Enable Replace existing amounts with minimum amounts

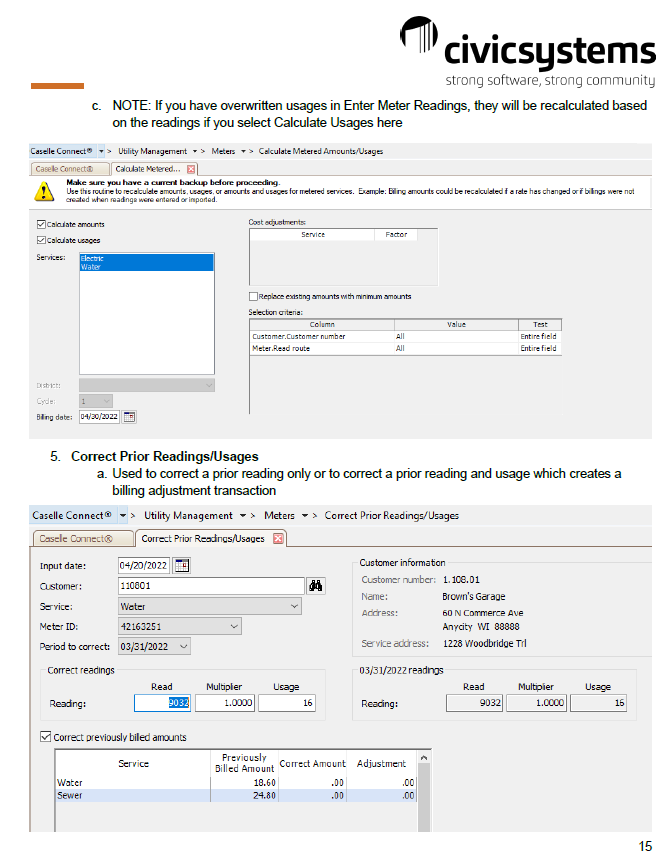pyautogui.click(x=253, y=296)
